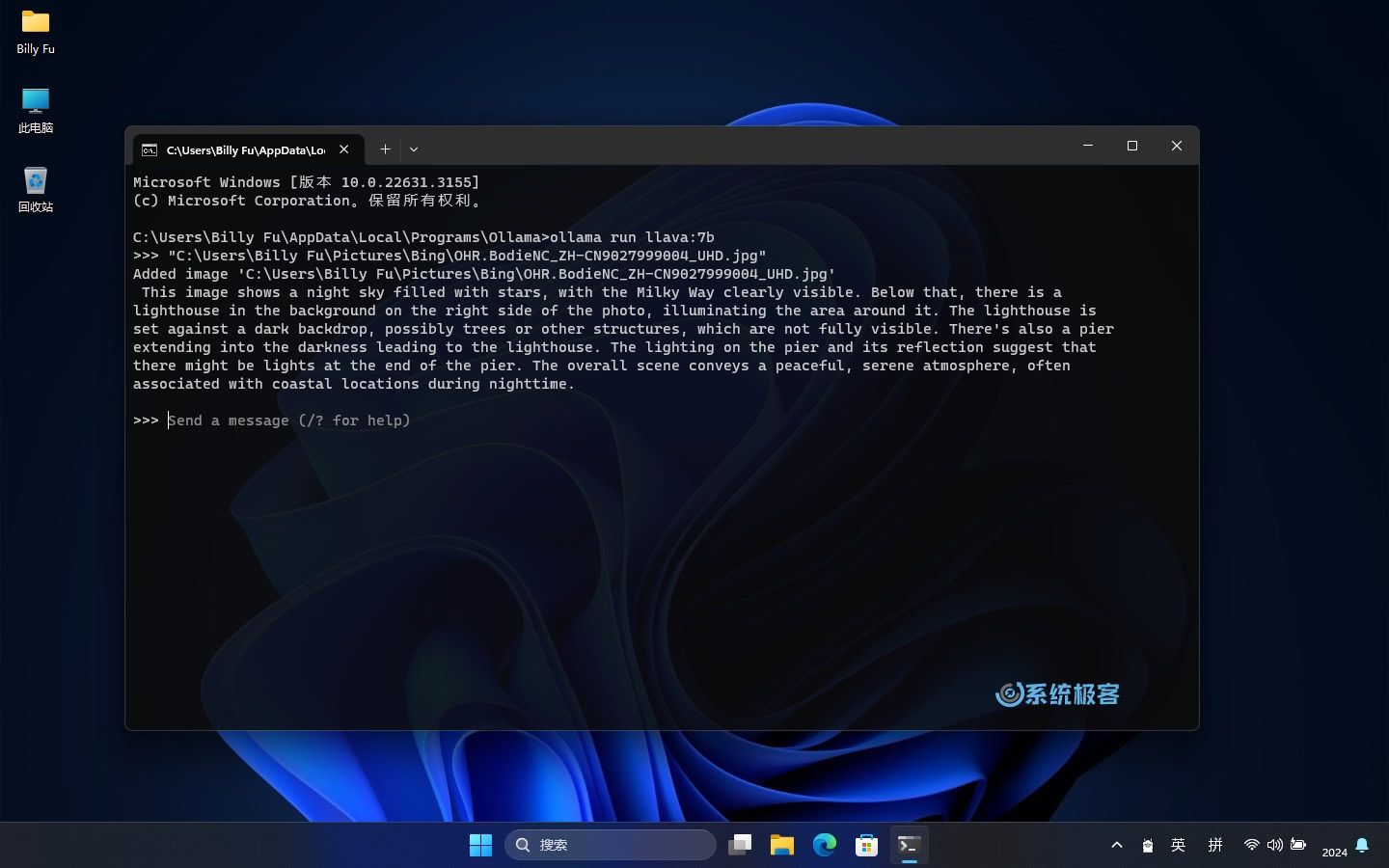
Task: Open the Windows Start menu
Action: tap(480, 845)
